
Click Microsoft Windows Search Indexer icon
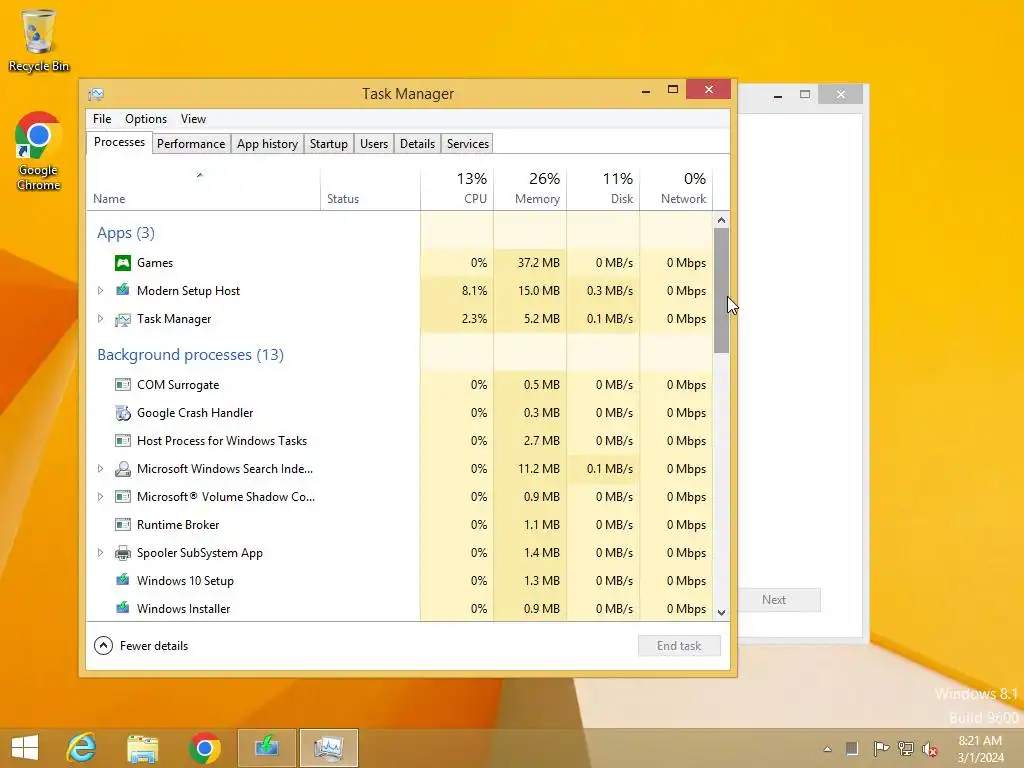pos(123,469)
